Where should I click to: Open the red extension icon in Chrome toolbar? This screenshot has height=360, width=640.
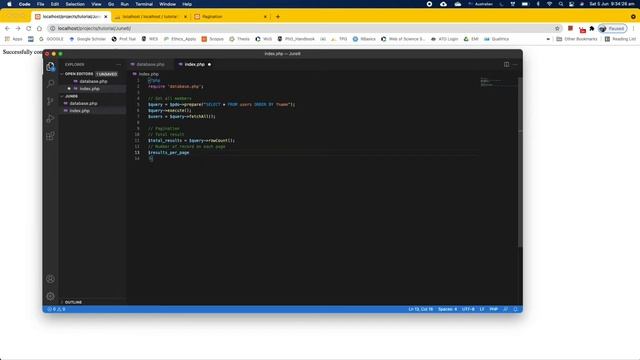click(570, 28)
